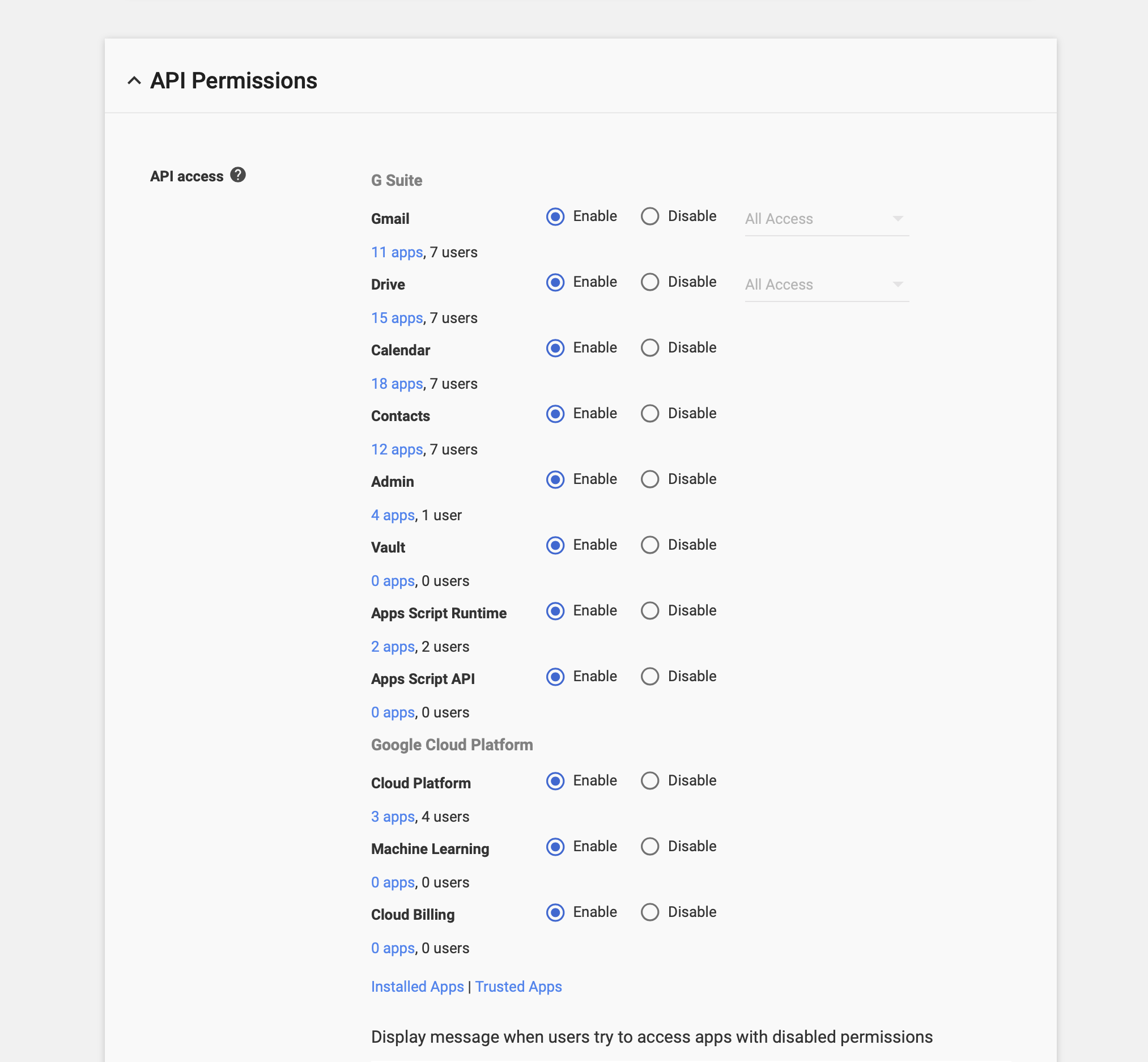Select Enable for Calendar
Viewport: 1148px width, 1062px height.
click(x=555, y=349)
